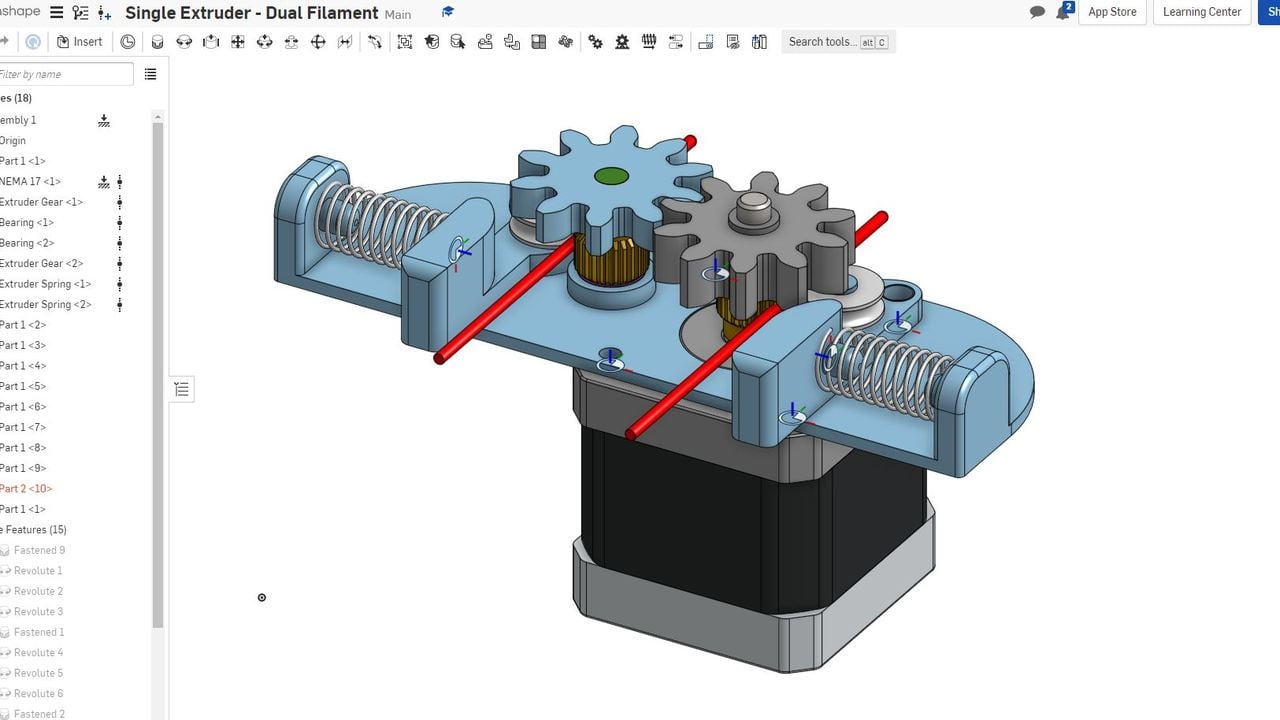This screenshot has height=720, width=1280.
Task: Click the Filter by name field
Action: (x=65, y=73)
